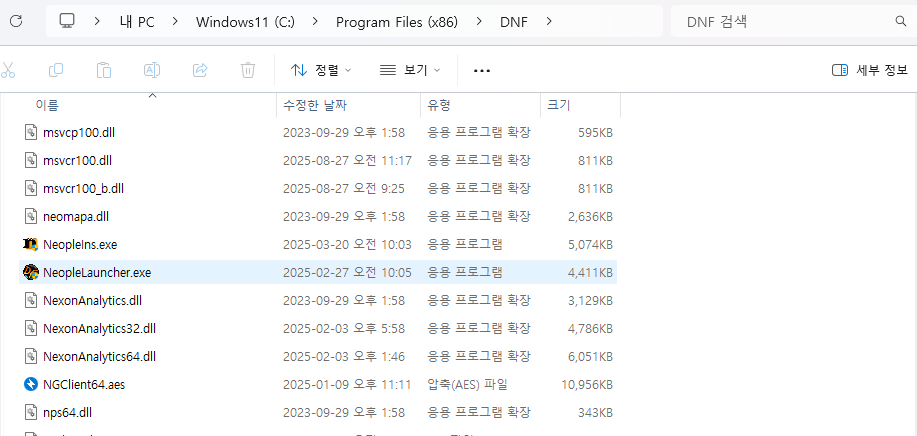
Task: Click the 10,956KB size value
Action: [587, 385]
